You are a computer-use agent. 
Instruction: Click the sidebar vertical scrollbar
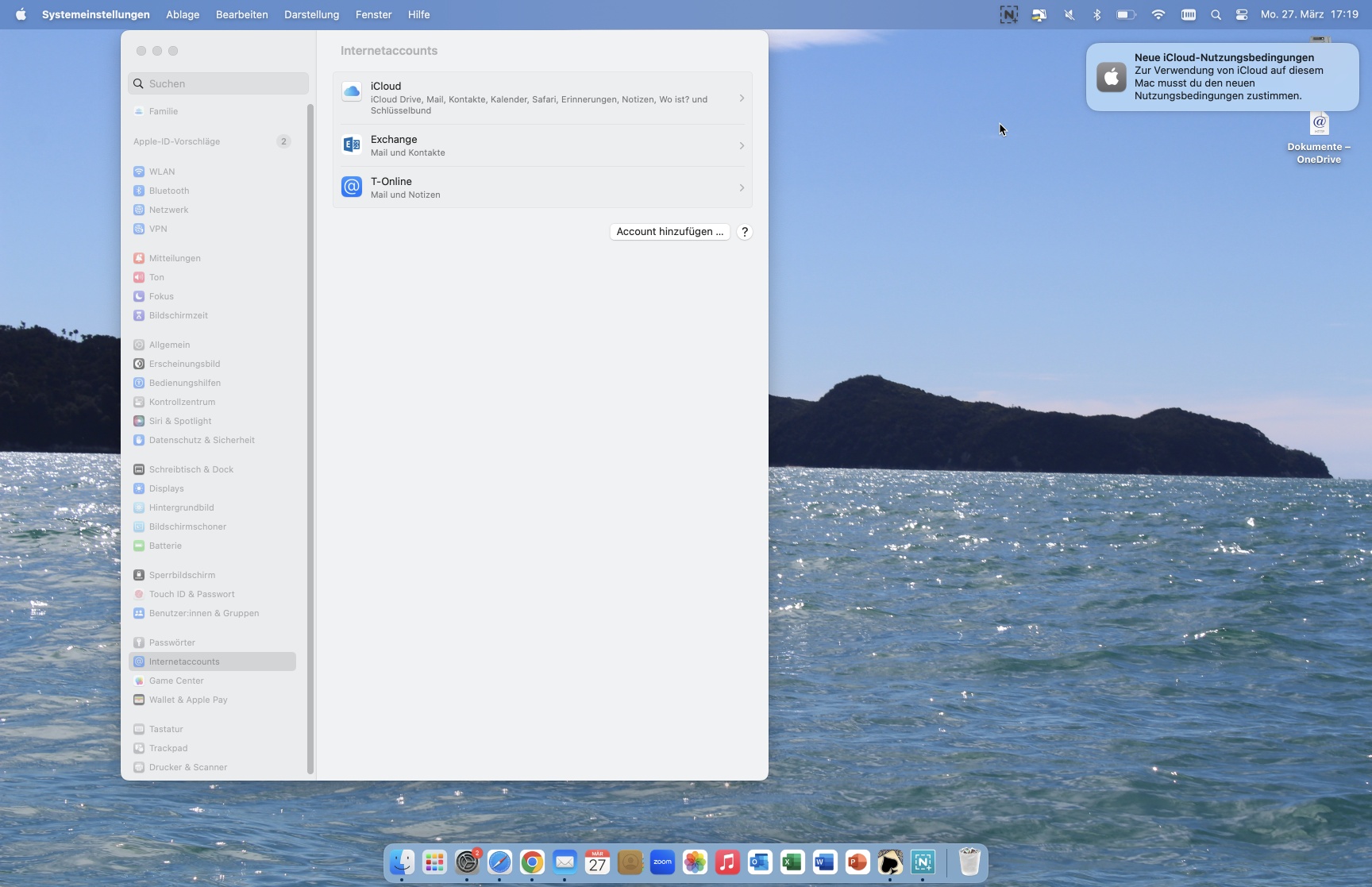click(310, 437)
